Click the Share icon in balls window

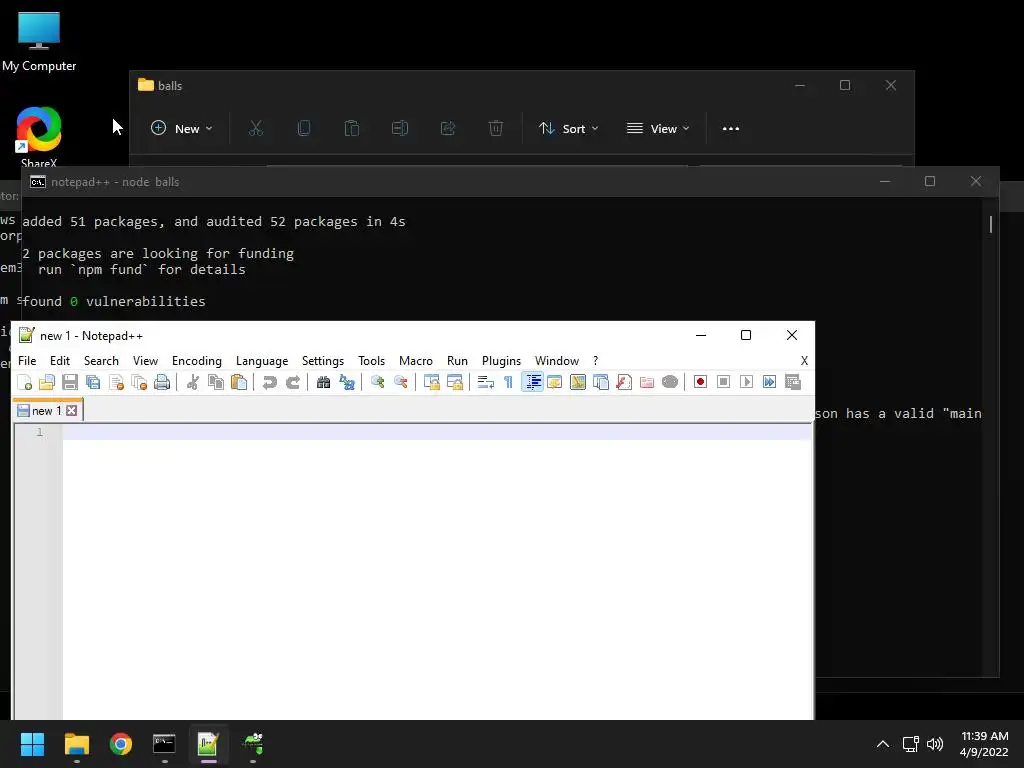[448, 129]
